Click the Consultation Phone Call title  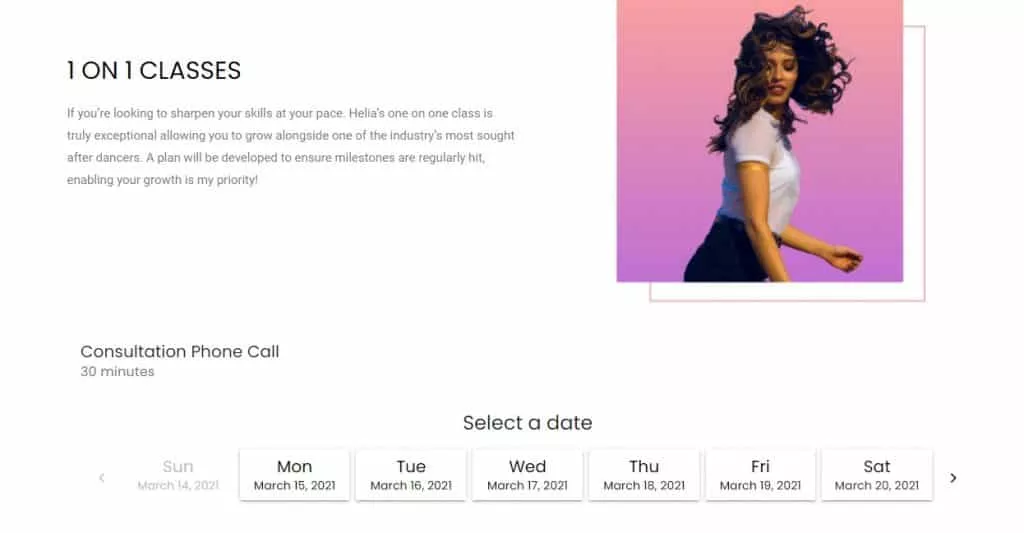coord(180,352)
